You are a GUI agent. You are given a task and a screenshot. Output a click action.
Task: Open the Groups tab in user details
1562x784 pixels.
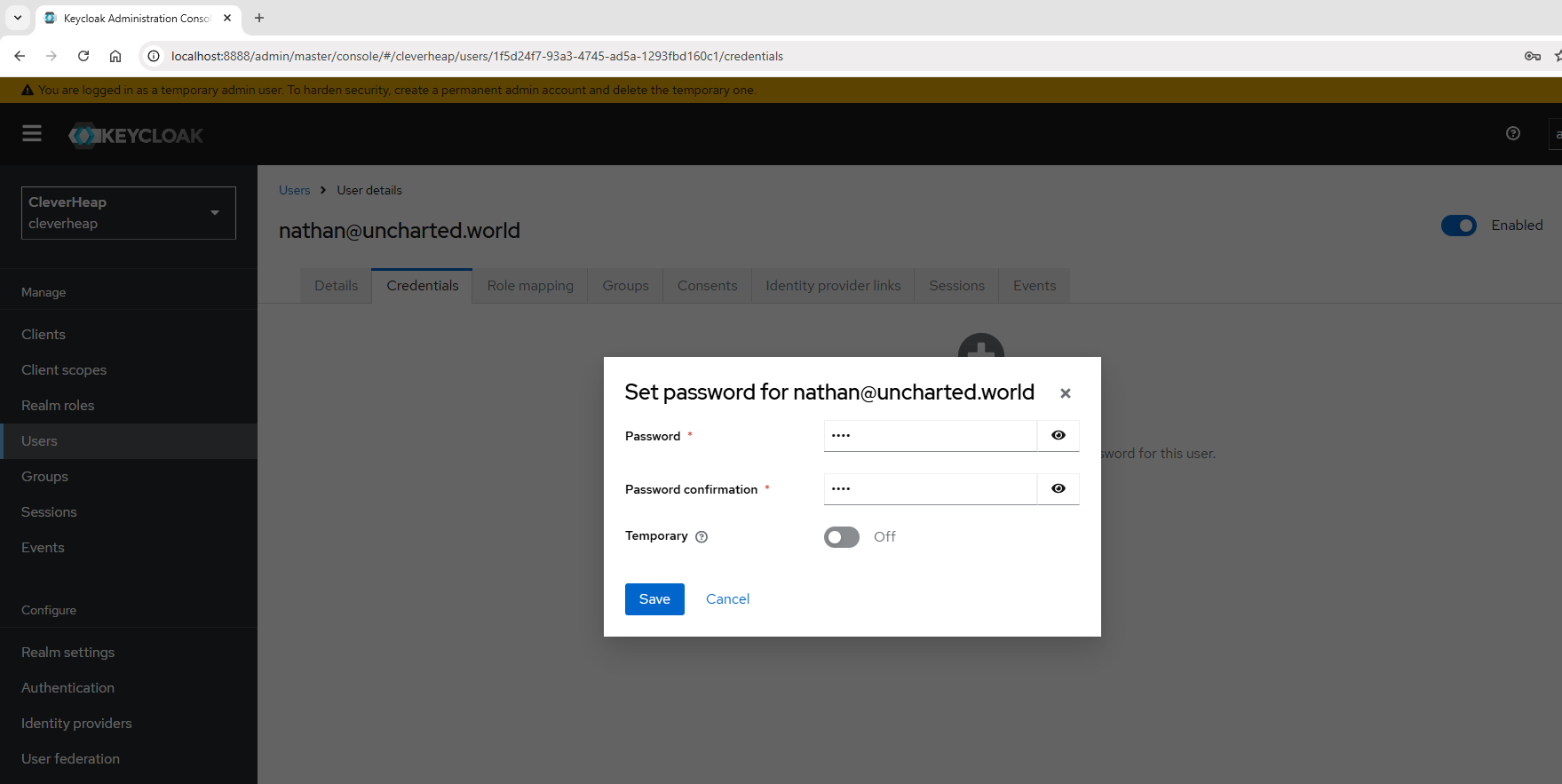[625, 286]
